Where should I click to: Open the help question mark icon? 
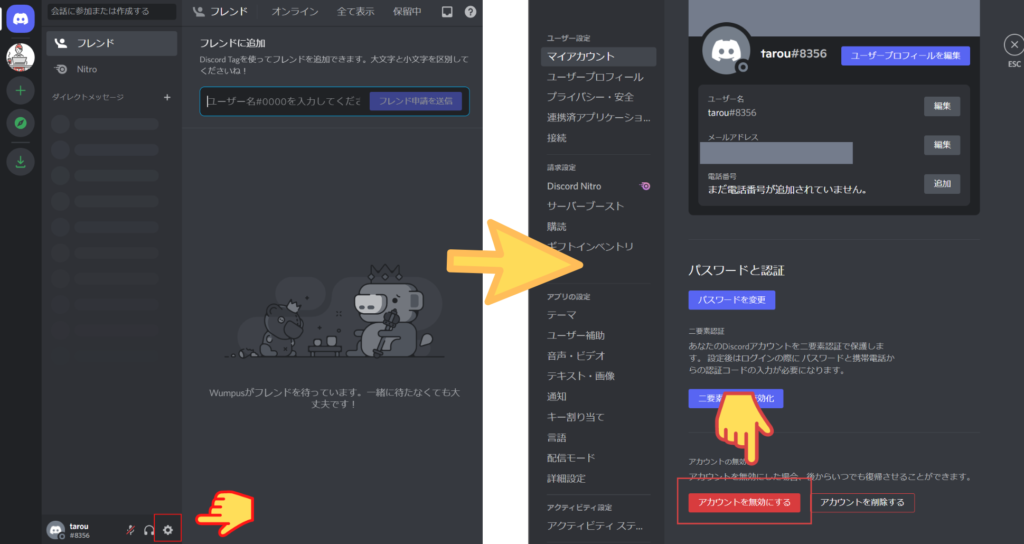point(470,12)
